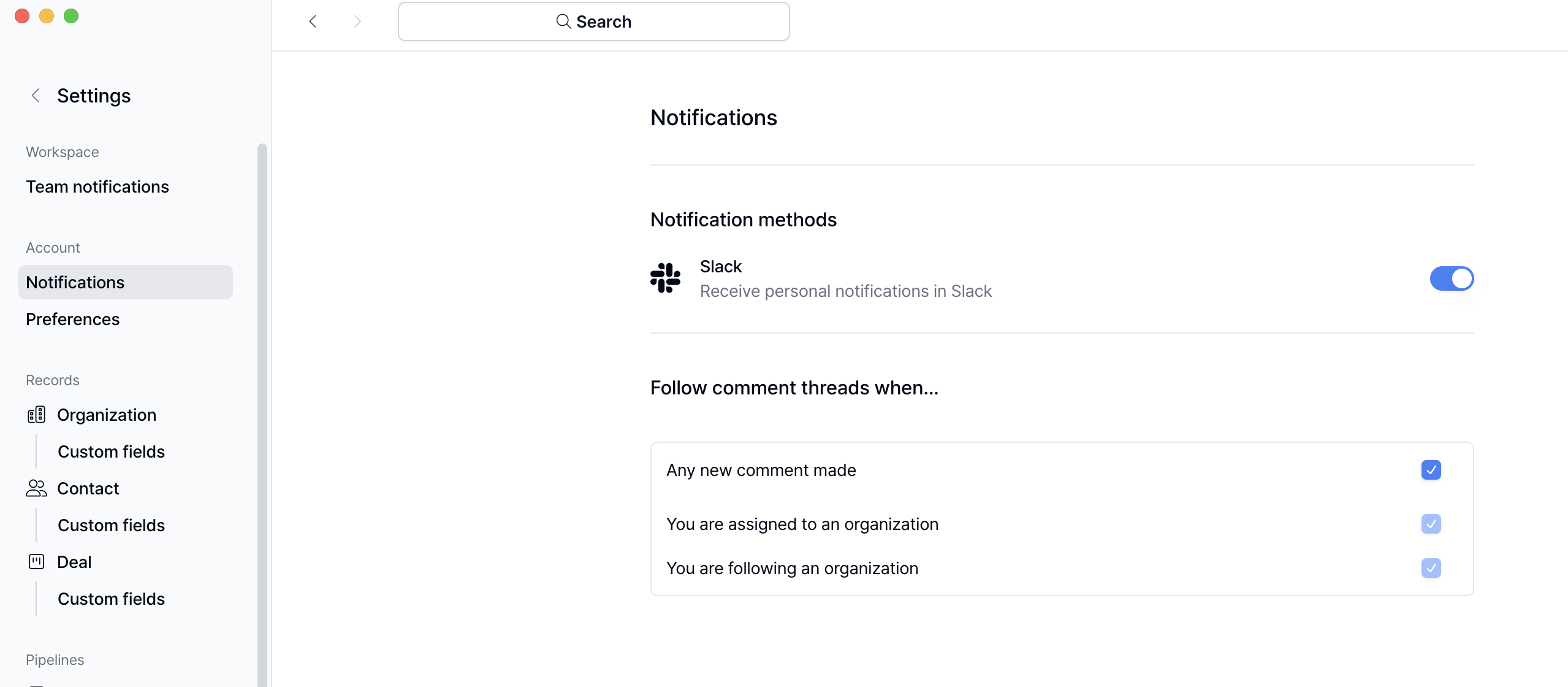The width and height of the screenshot is (1568, 687).
Task: Click the Search input field
Action: (x=593, y=21)
